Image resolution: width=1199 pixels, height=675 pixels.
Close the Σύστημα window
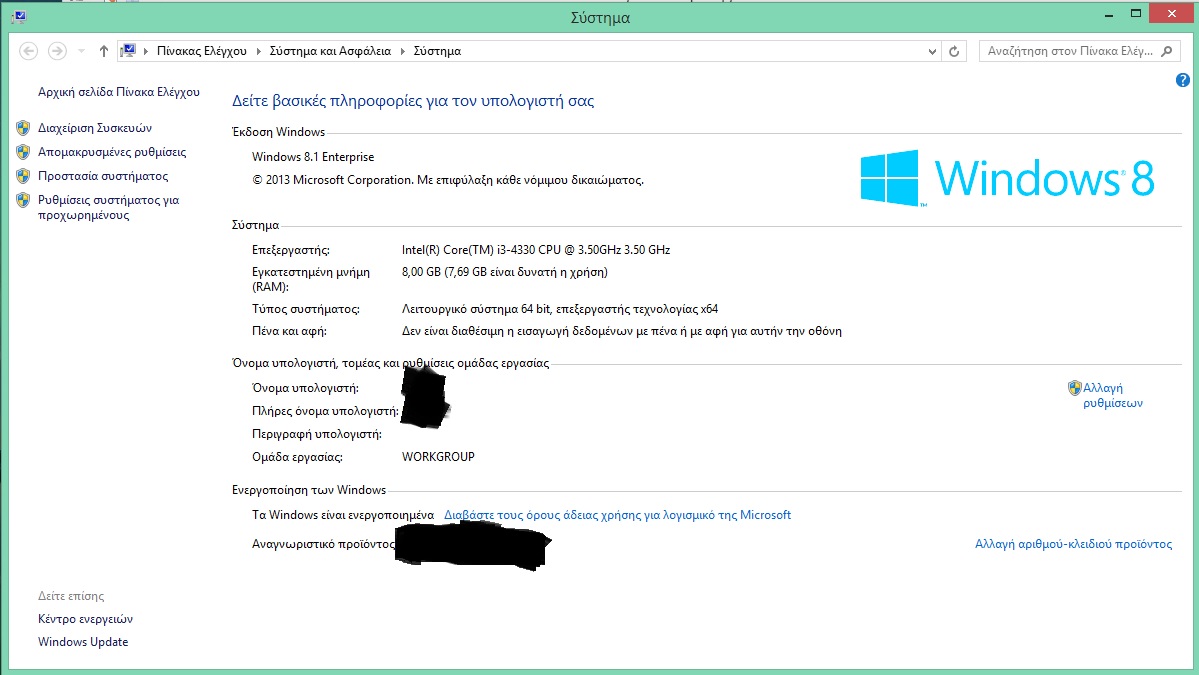(1171, 14)
